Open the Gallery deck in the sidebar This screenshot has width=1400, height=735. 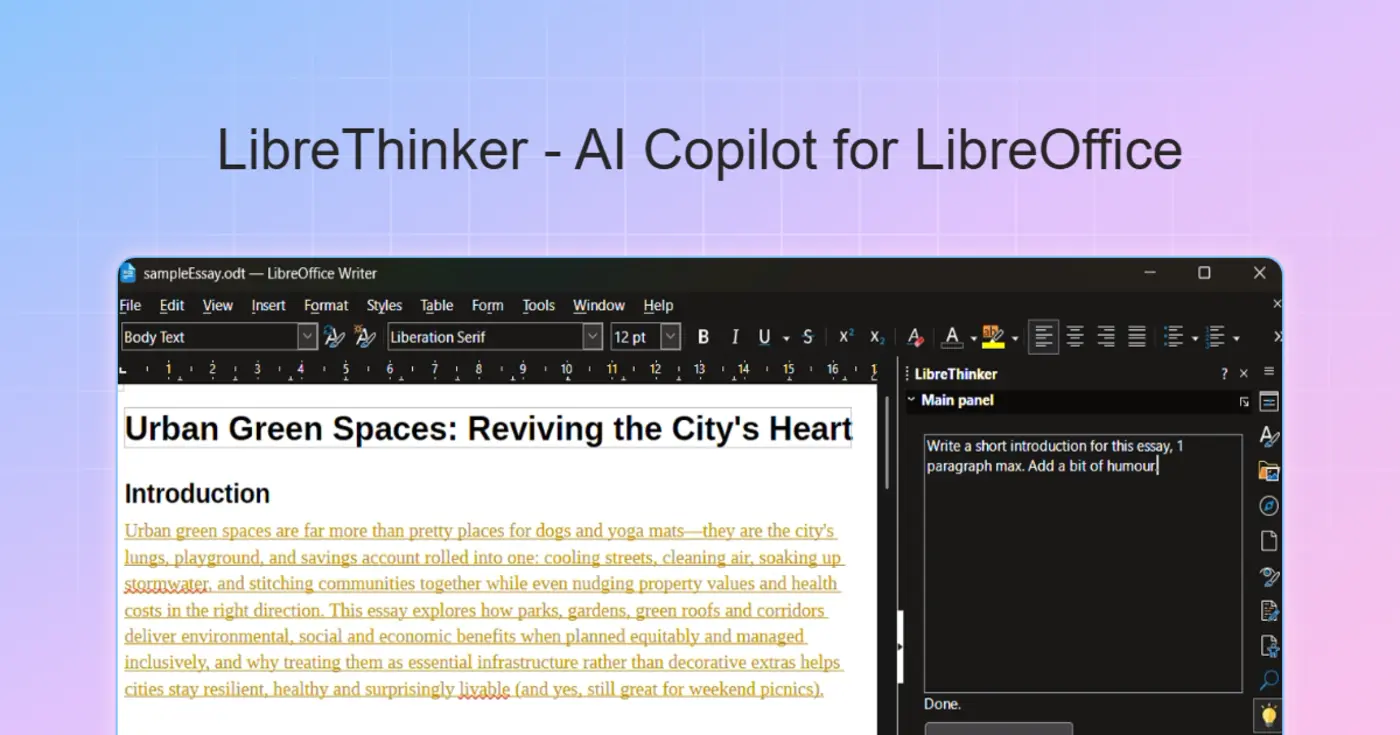(x=1268, y=471)
